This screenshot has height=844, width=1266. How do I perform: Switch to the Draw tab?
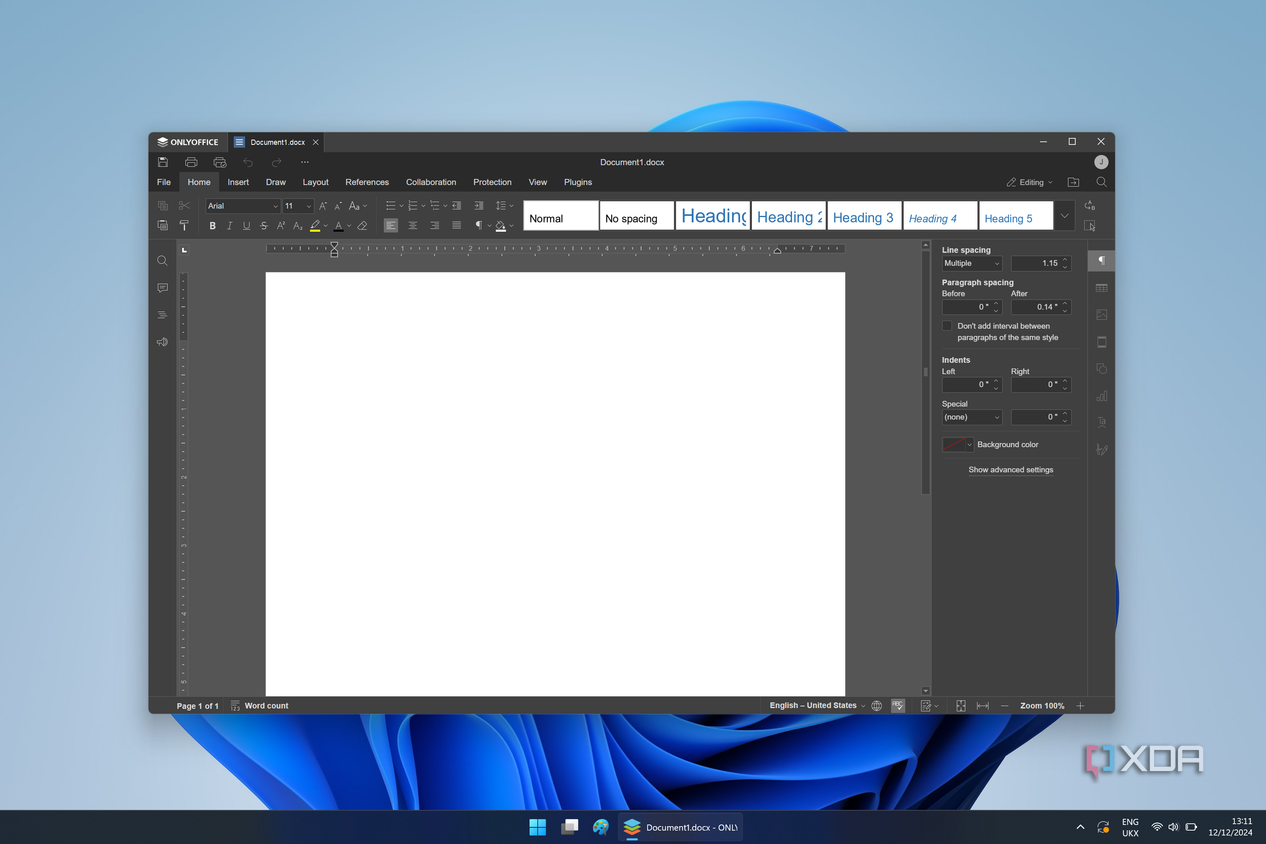click(x=276, y=182)
